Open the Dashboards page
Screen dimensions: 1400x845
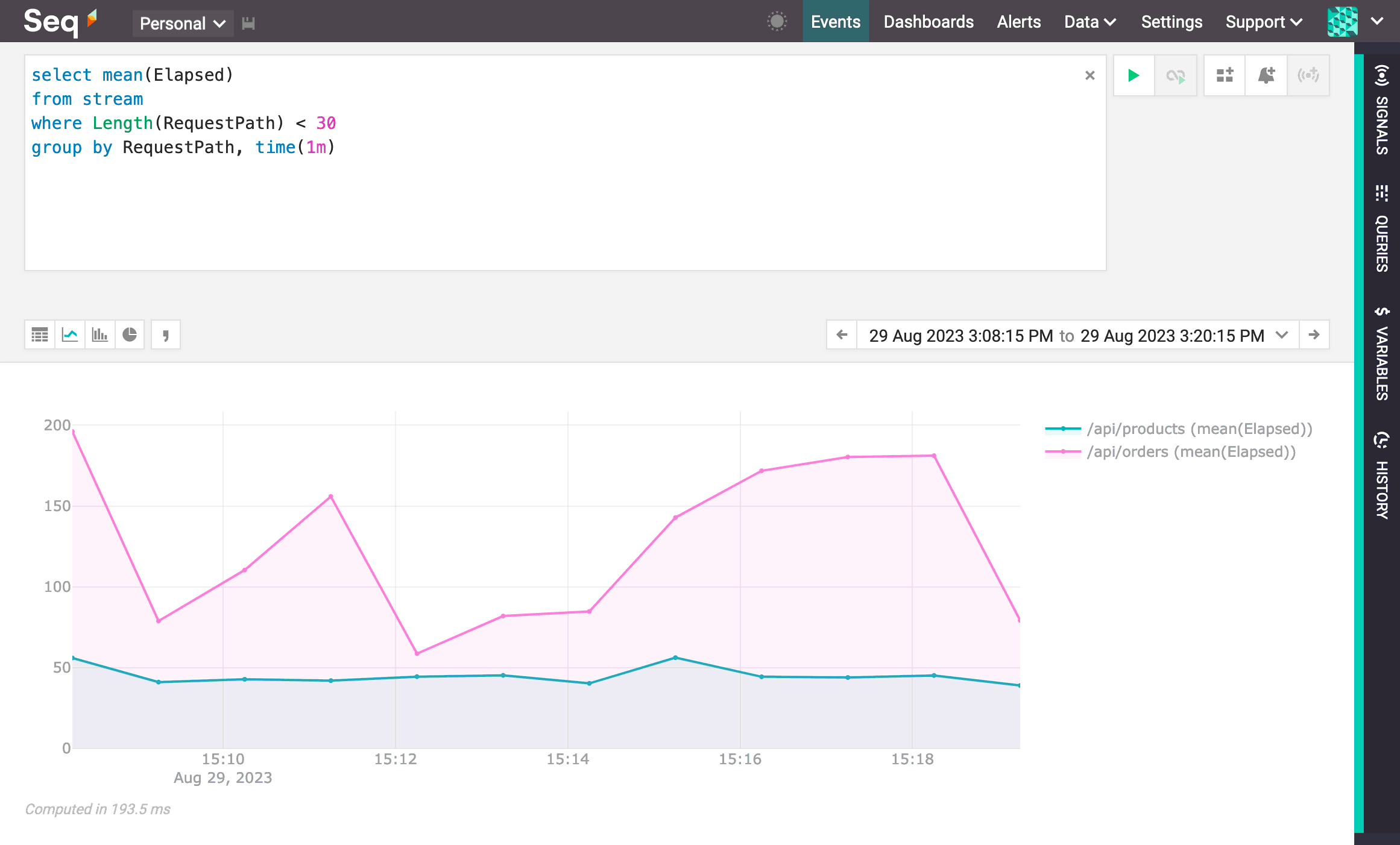929,22
